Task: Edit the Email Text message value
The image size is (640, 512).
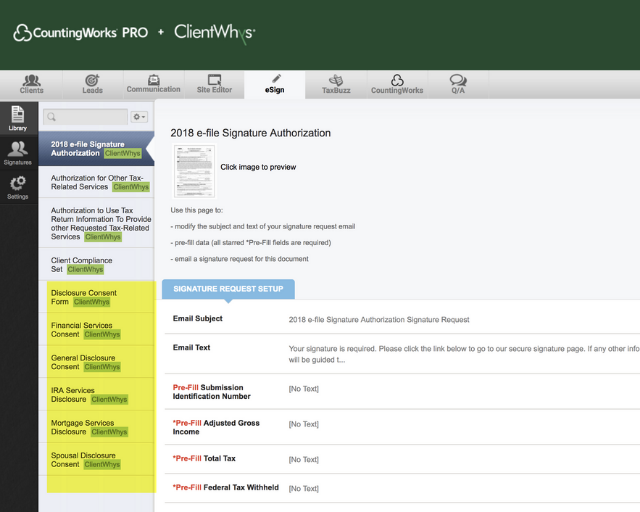Action: (464, 354)
